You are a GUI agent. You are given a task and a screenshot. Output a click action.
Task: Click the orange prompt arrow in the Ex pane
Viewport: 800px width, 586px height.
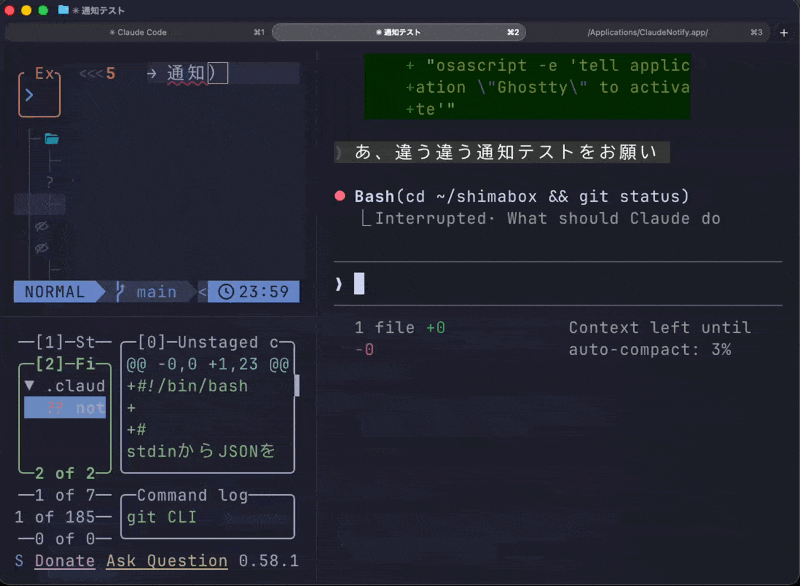pos(28,95)
